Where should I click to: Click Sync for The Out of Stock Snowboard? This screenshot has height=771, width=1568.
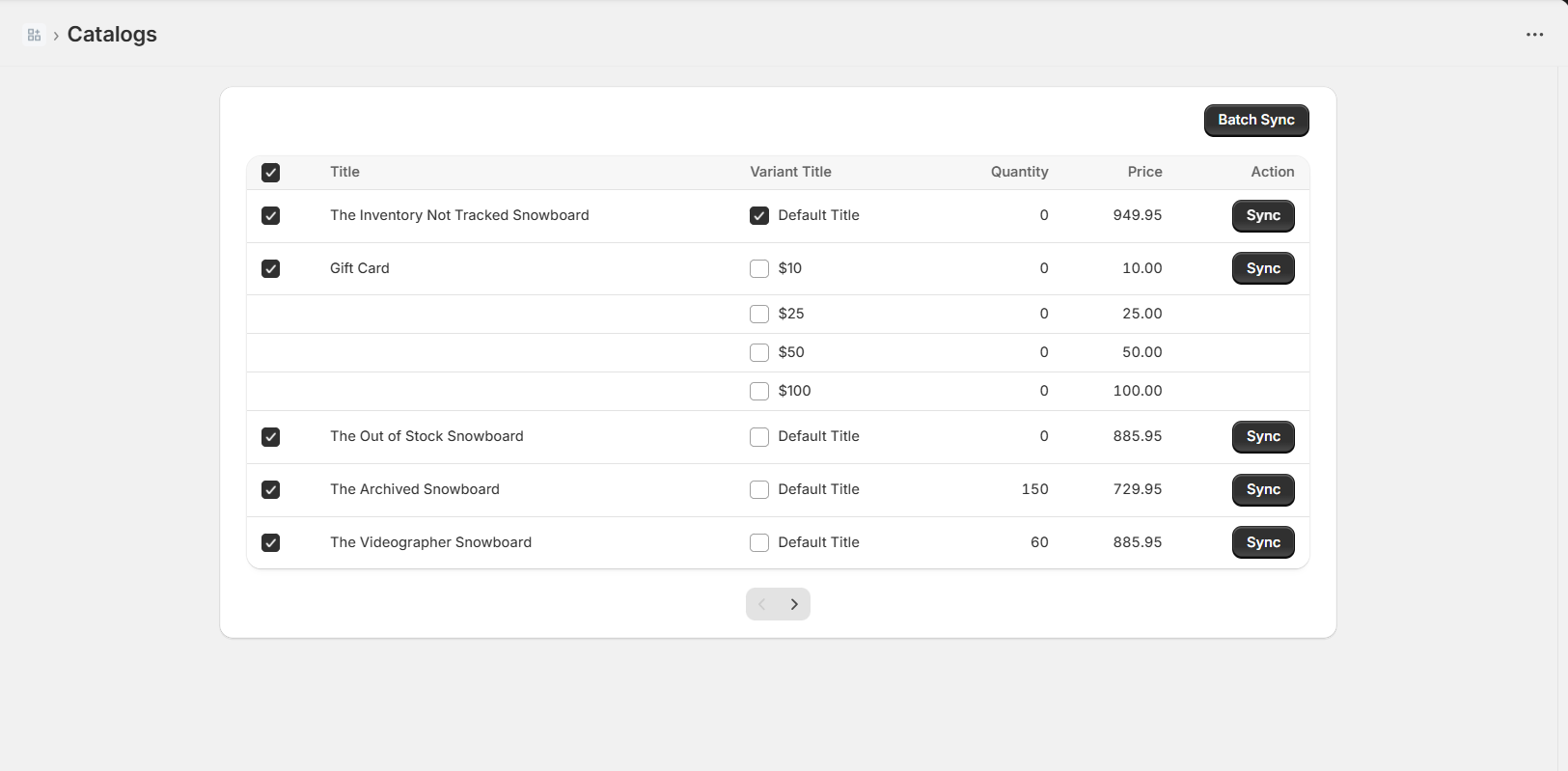[x=1262, y=437]
